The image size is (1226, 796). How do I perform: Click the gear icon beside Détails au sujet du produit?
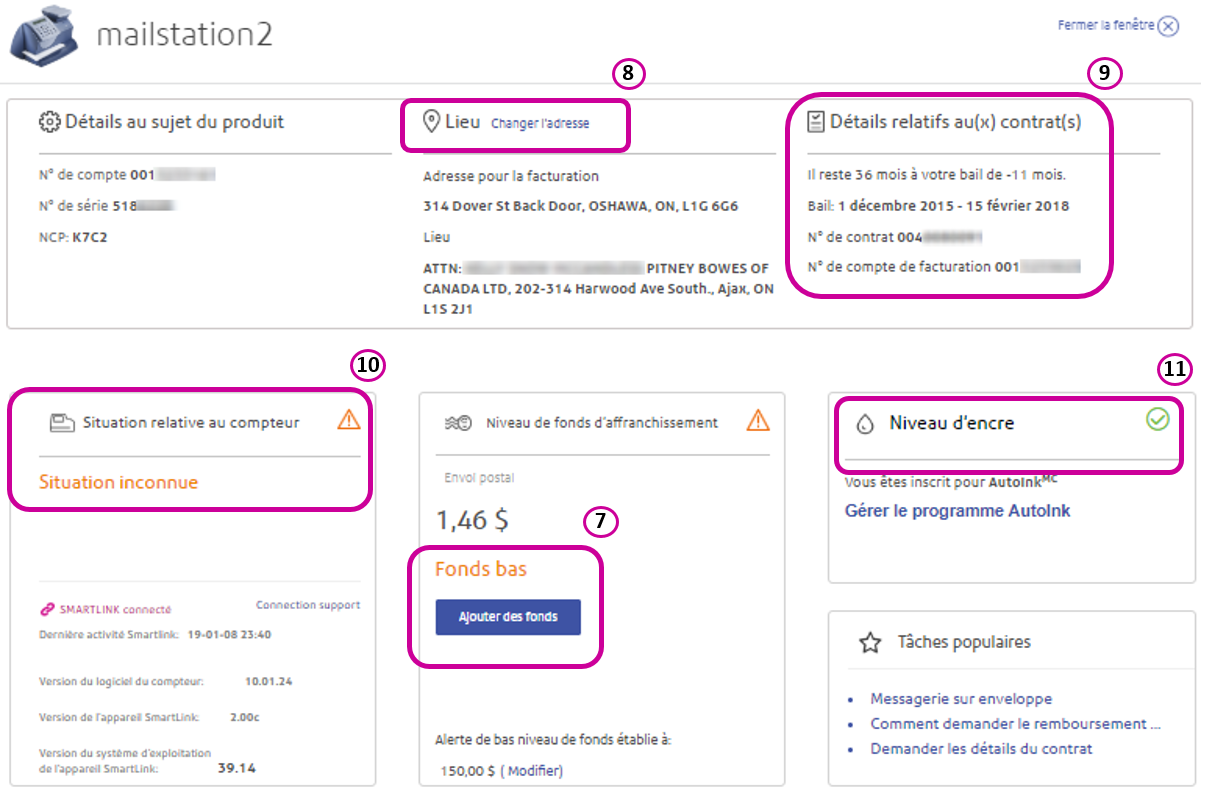coord(49,122)
